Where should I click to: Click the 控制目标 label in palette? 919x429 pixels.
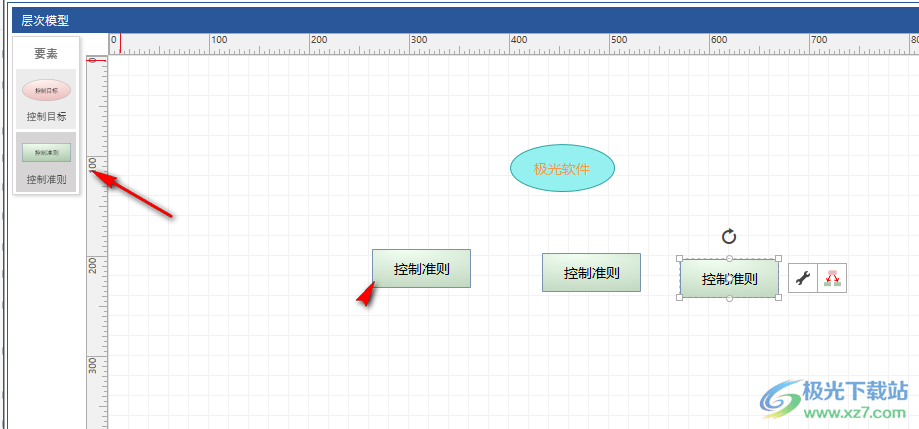pos(46,117)
